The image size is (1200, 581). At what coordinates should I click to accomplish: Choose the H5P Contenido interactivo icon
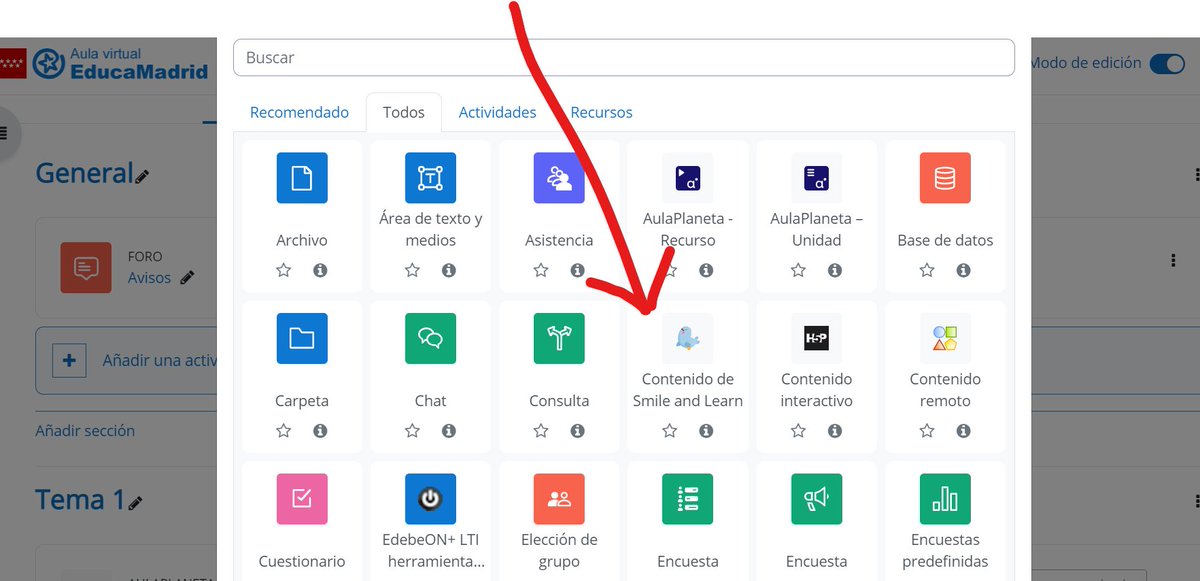816,339
